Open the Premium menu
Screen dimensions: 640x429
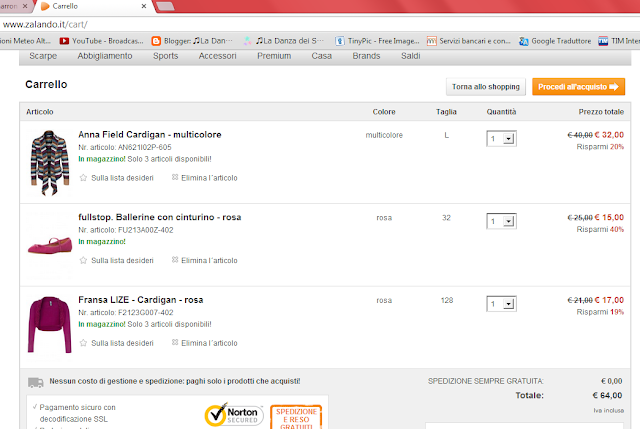[274, 56]
